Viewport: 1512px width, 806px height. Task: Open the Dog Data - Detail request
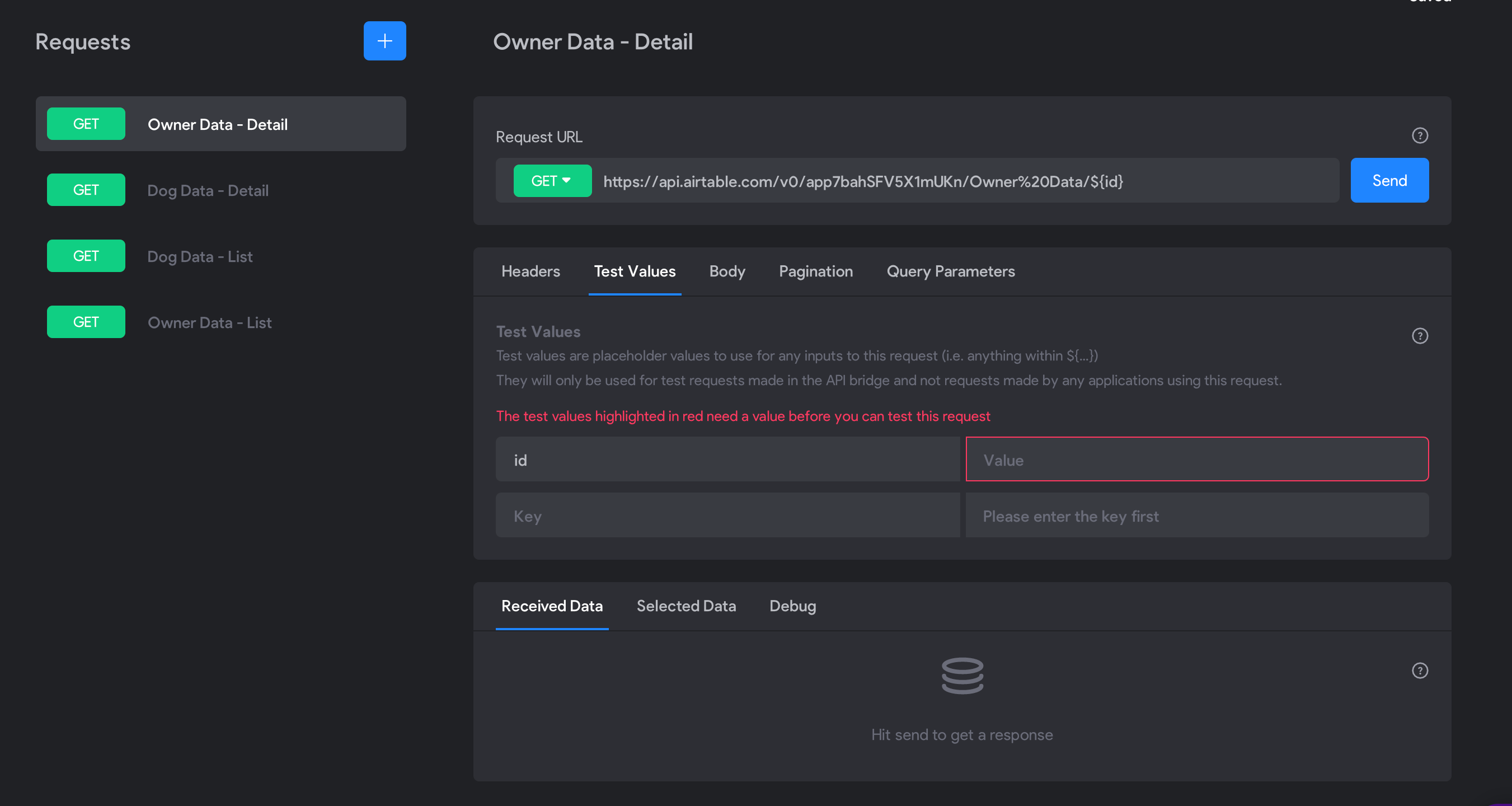click(220, 190)
